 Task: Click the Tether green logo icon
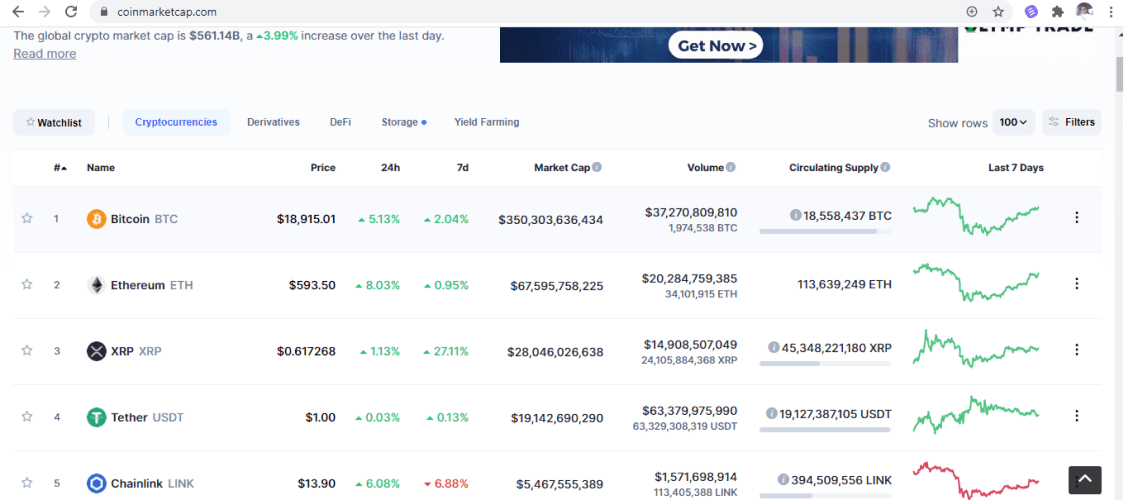(96, 417)
